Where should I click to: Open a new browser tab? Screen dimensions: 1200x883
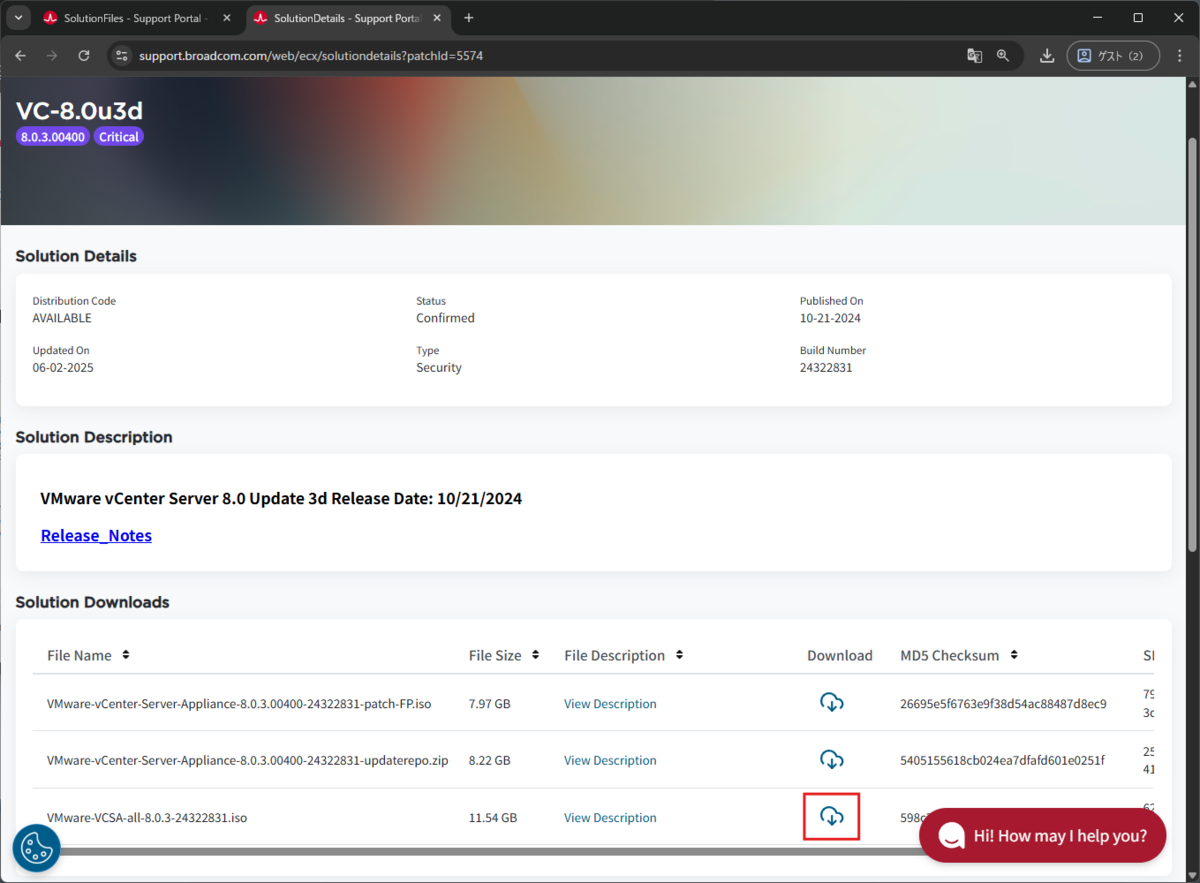click(x=469, y=18)
